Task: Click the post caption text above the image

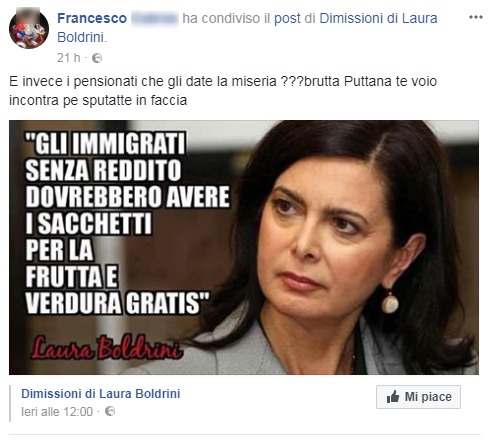Action: tap(223, 91)
